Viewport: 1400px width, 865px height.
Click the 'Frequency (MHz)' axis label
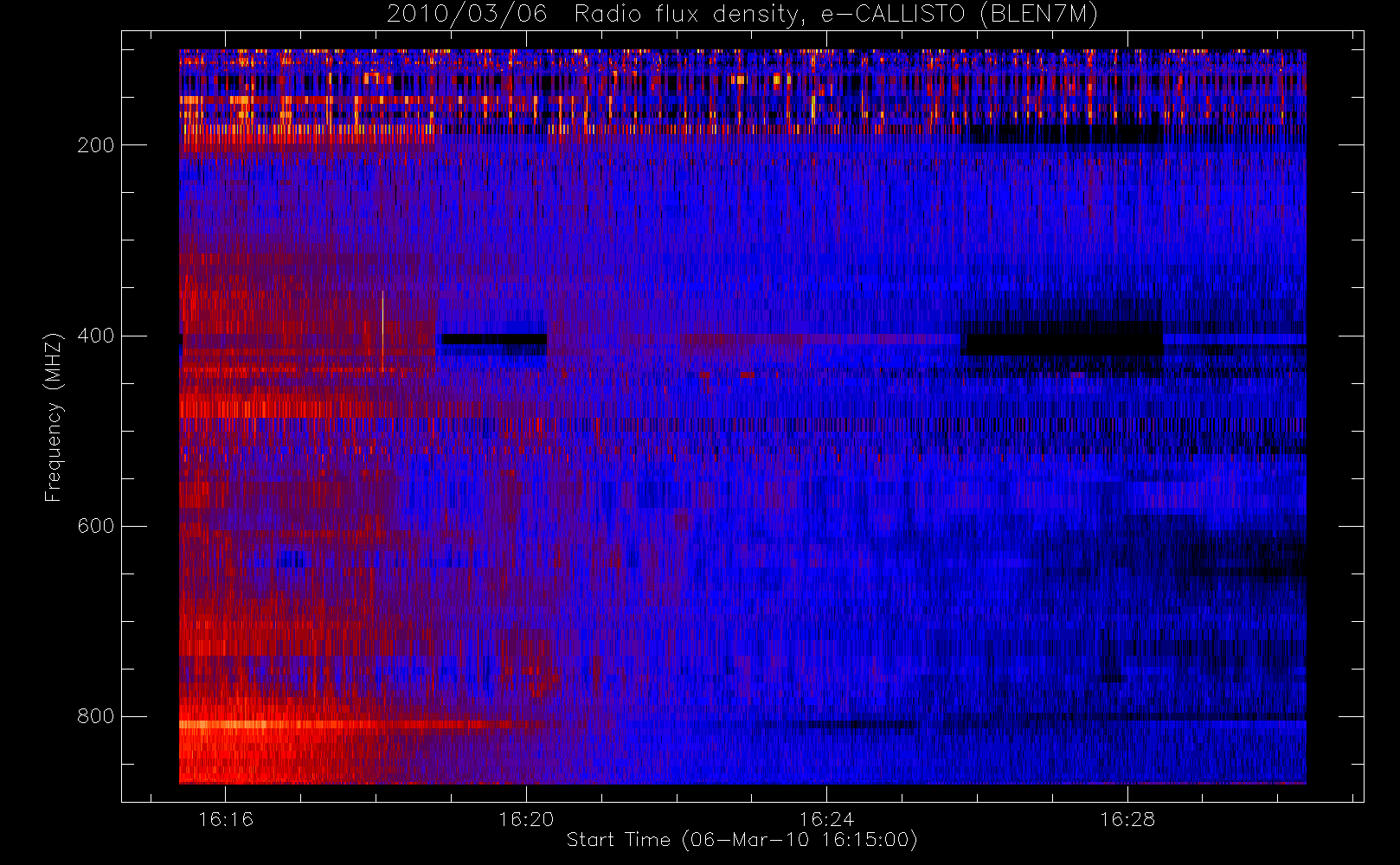[54, 417]
